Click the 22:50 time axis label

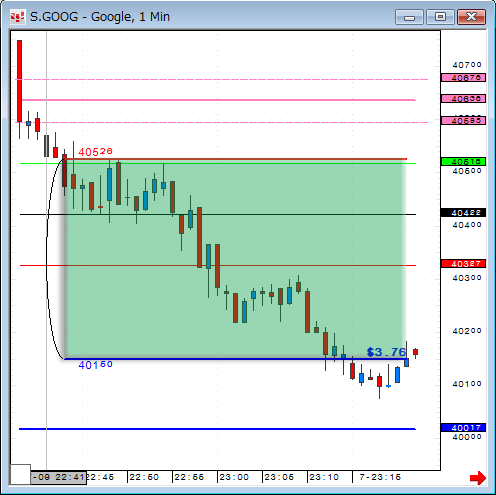(144, 477)
